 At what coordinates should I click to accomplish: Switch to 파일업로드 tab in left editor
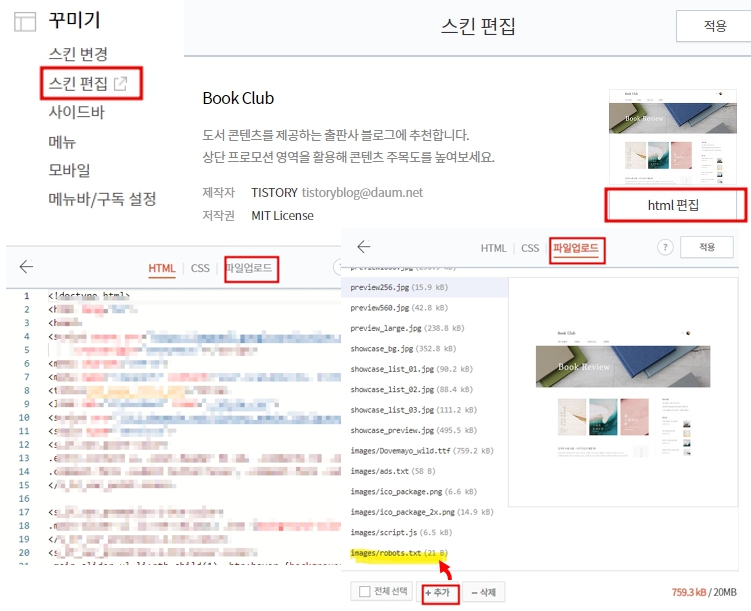point(249,268)
